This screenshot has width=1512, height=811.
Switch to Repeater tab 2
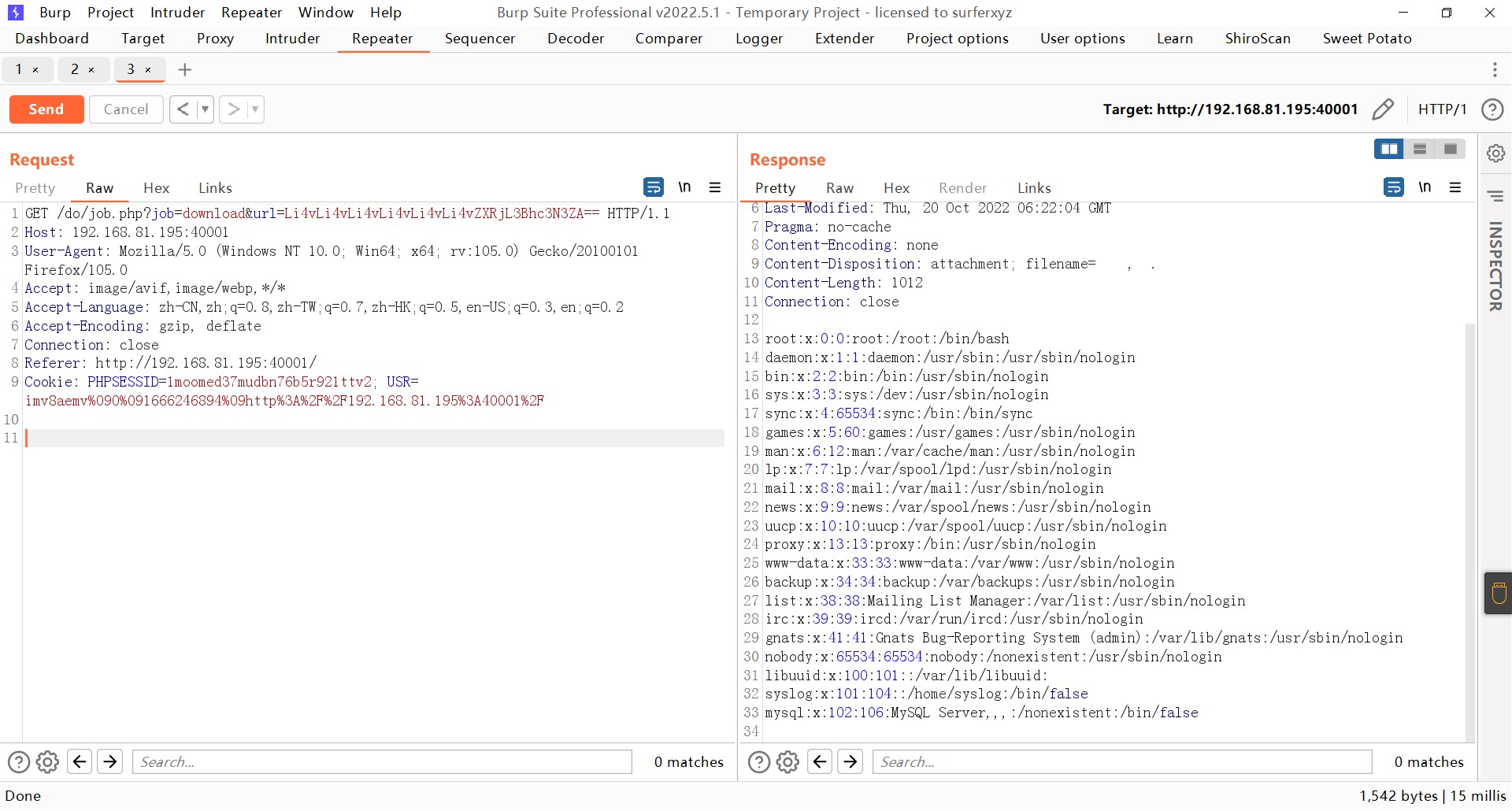pos(75,69)
